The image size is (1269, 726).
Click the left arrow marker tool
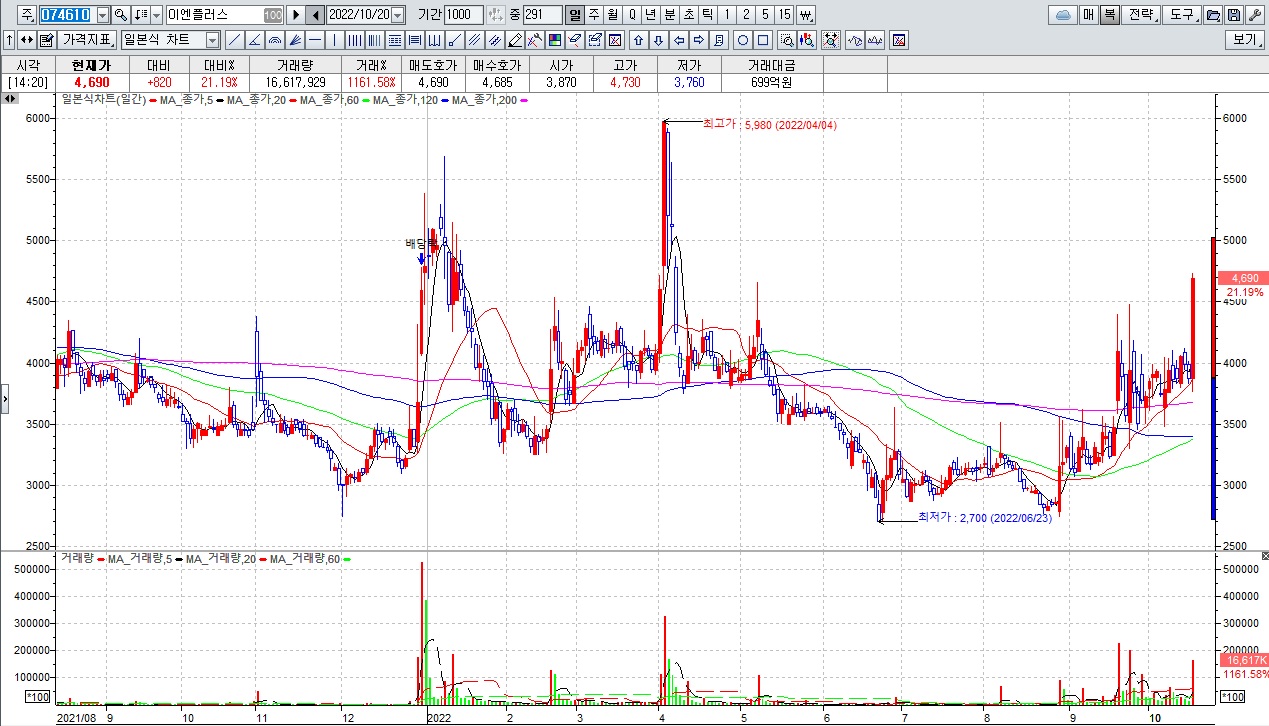pyautogui.click(x=679, y=40)
